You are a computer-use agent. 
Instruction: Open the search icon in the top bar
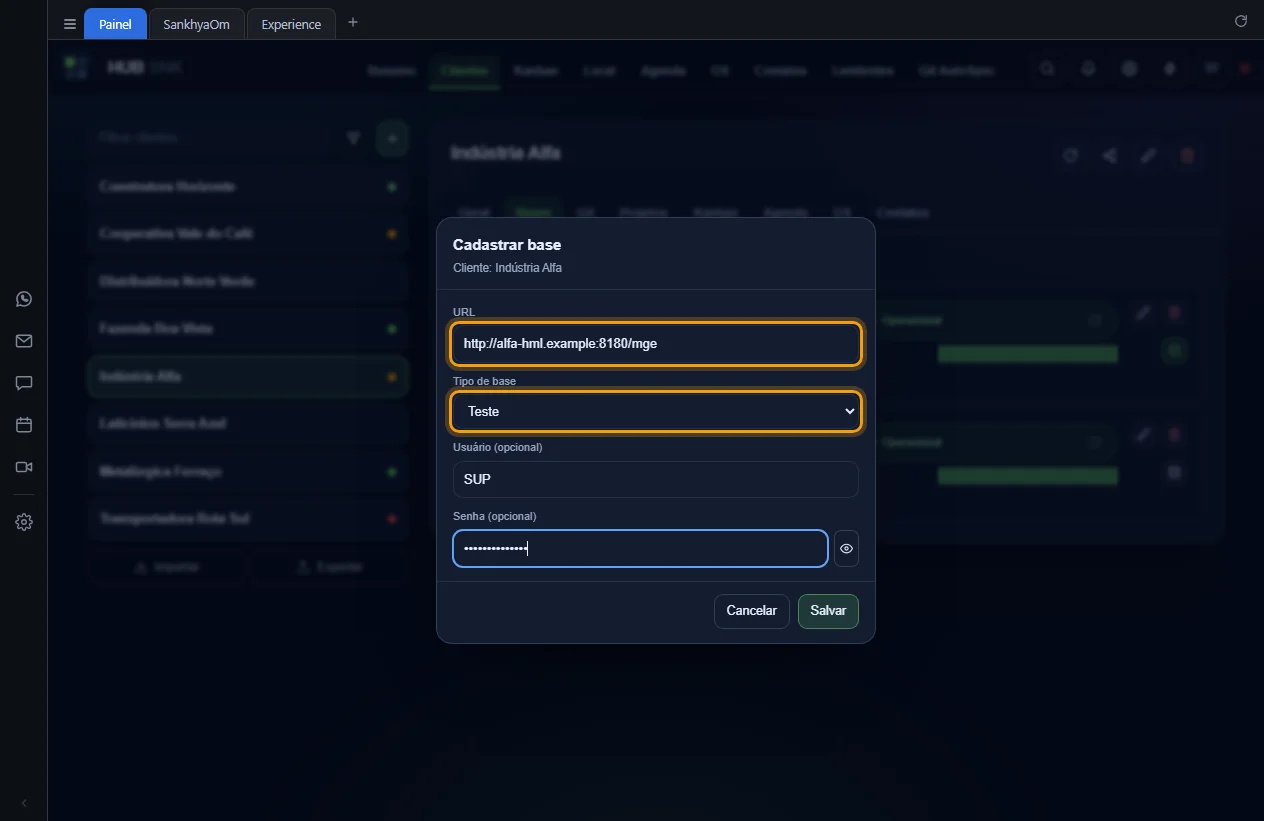click(1047, 69)
